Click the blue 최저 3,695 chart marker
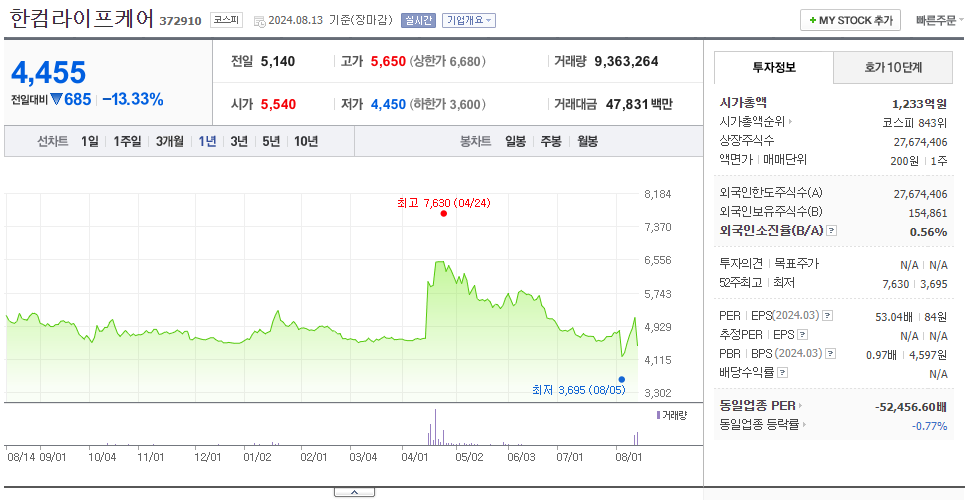The height and width of the screenshot is (500, 968). click(x=621, y=379)
